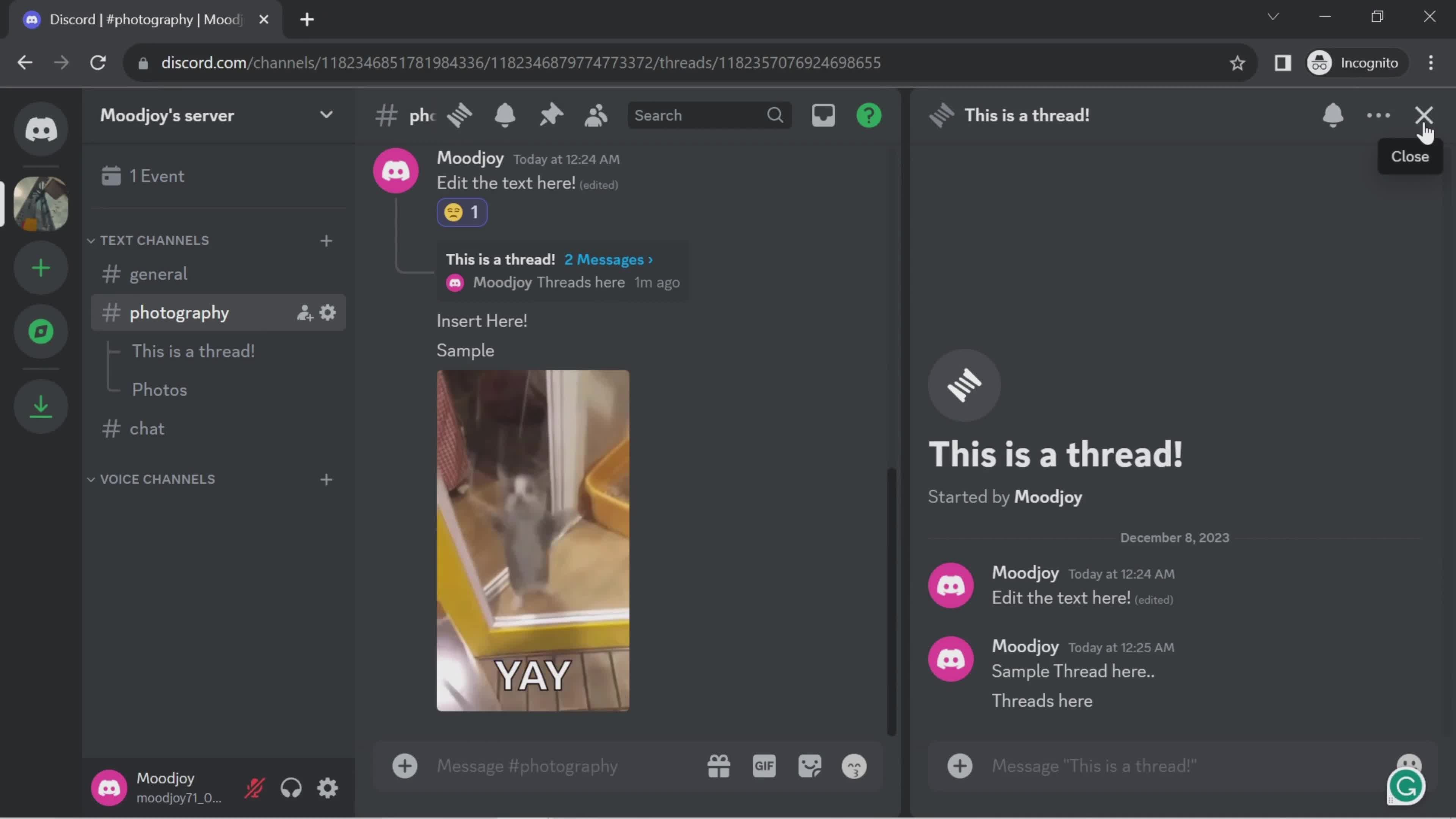
Task: Toggle the expressionless emoji reaction
Action: pyautogui.click(x=462, y=212)
